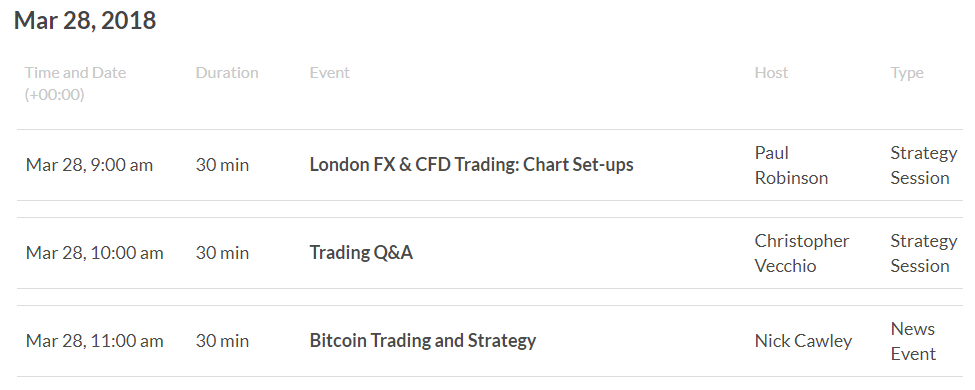Image resolution: width=975 pixels, height=390 pixels.
Task: Select host Paul Robinson
Action: tap(791, 165)
